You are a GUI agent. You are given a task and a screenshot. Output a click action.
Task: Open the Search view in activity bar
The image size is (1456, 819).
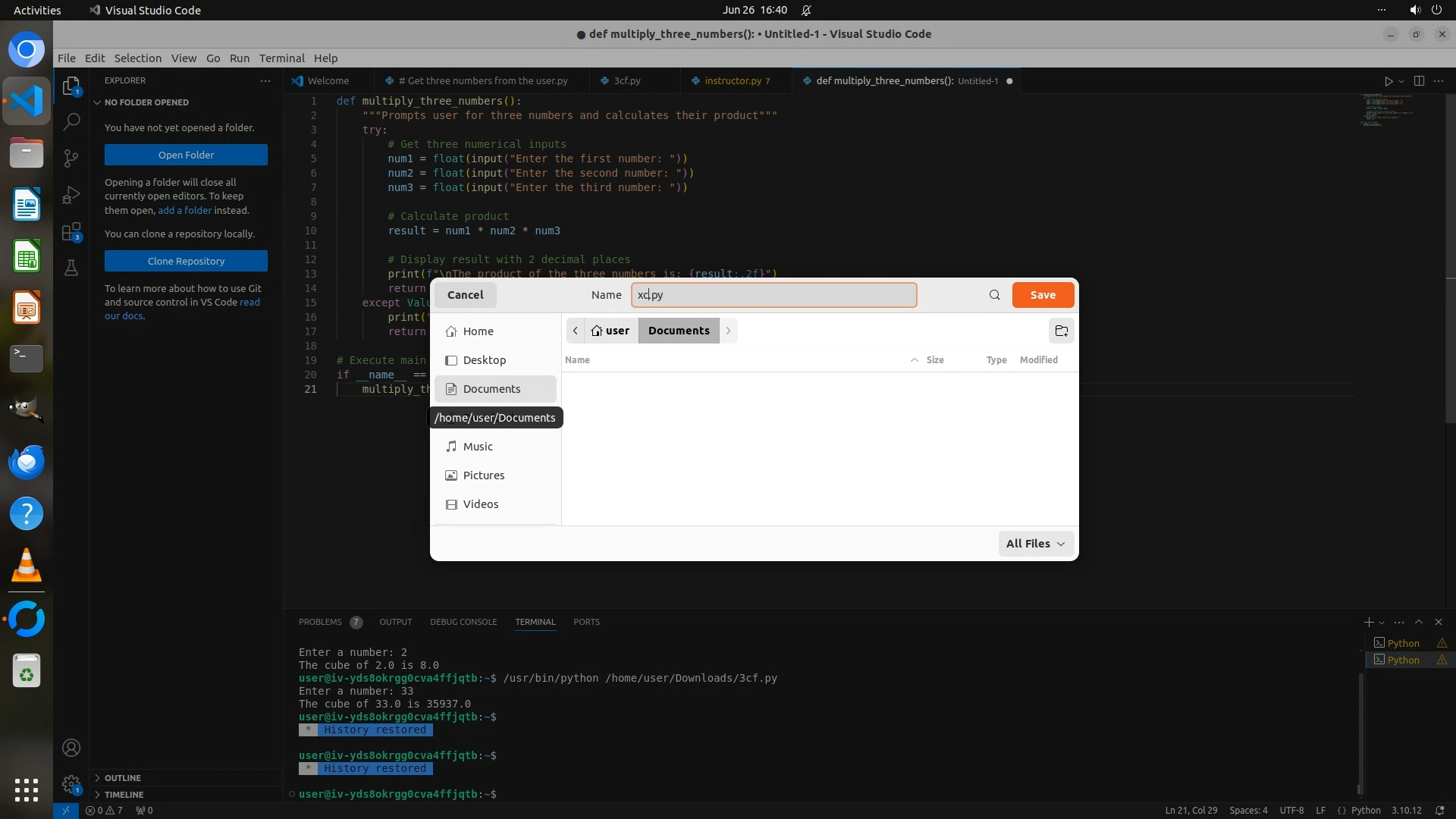[x=71, y=121]
